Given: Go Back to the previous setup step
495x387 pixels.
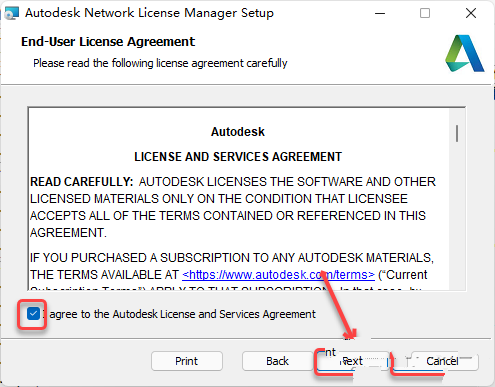Looking at the screenshot, I should pyautogui.click(x=277, y=361).
